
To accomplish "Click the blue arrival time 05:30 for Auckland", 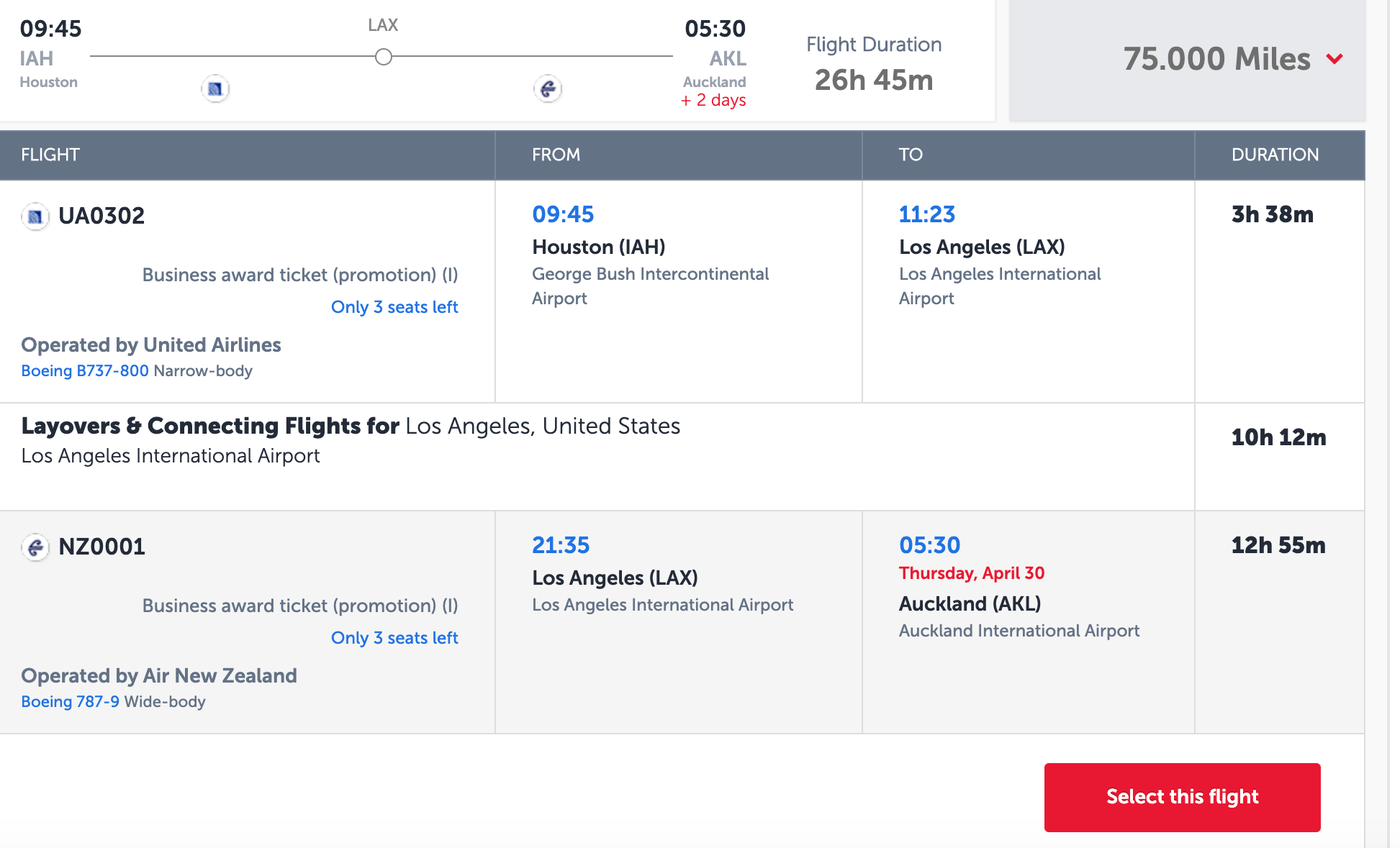I will 930,546.
